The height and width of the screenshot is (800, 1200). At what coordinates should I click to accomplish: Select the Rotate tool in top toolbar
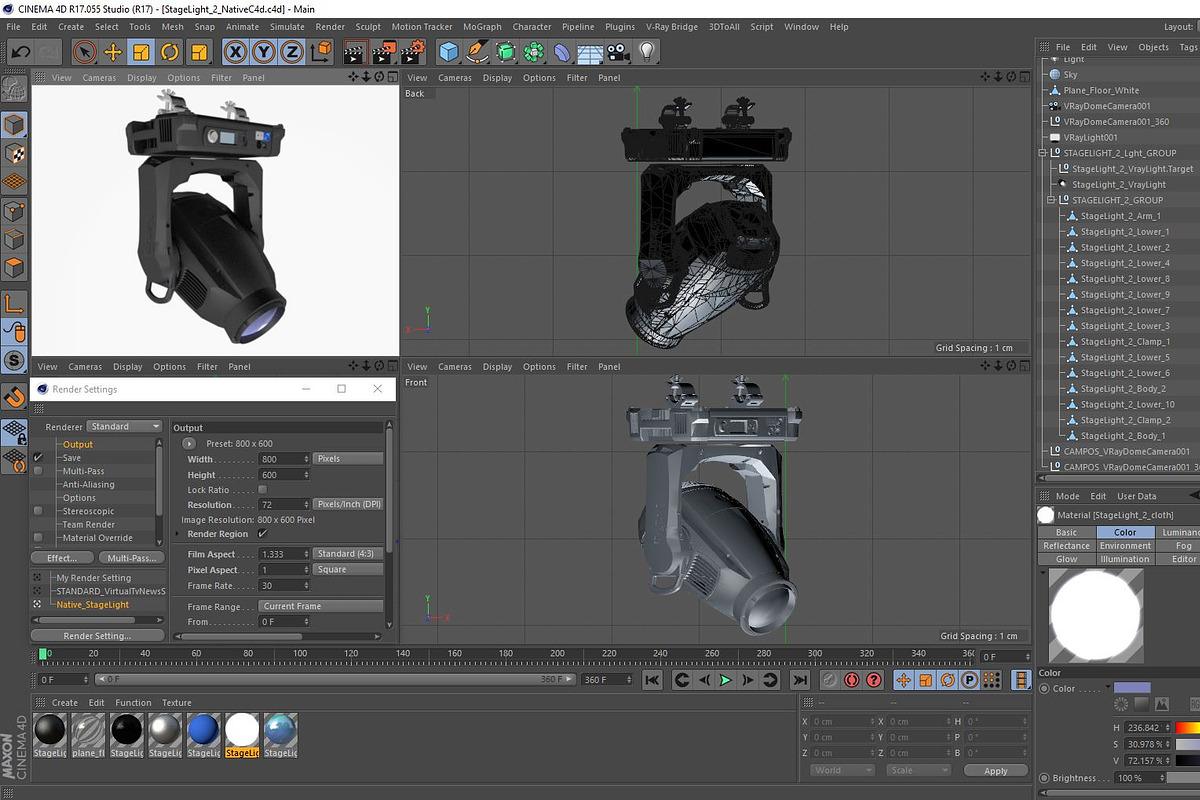tap(170, 51)
